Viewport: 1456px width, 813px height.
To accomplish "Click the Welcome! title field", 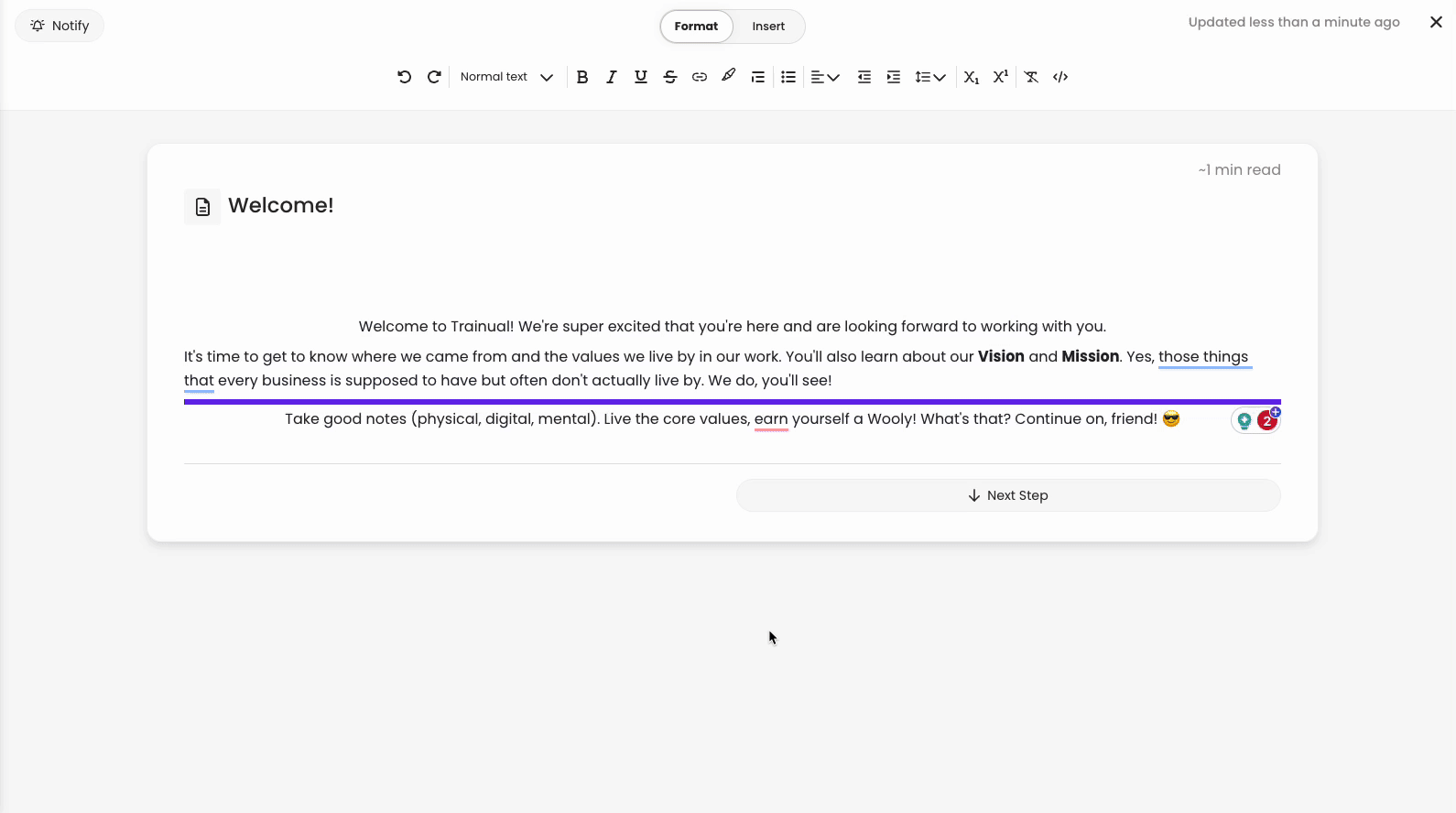I will click(281, 205).
